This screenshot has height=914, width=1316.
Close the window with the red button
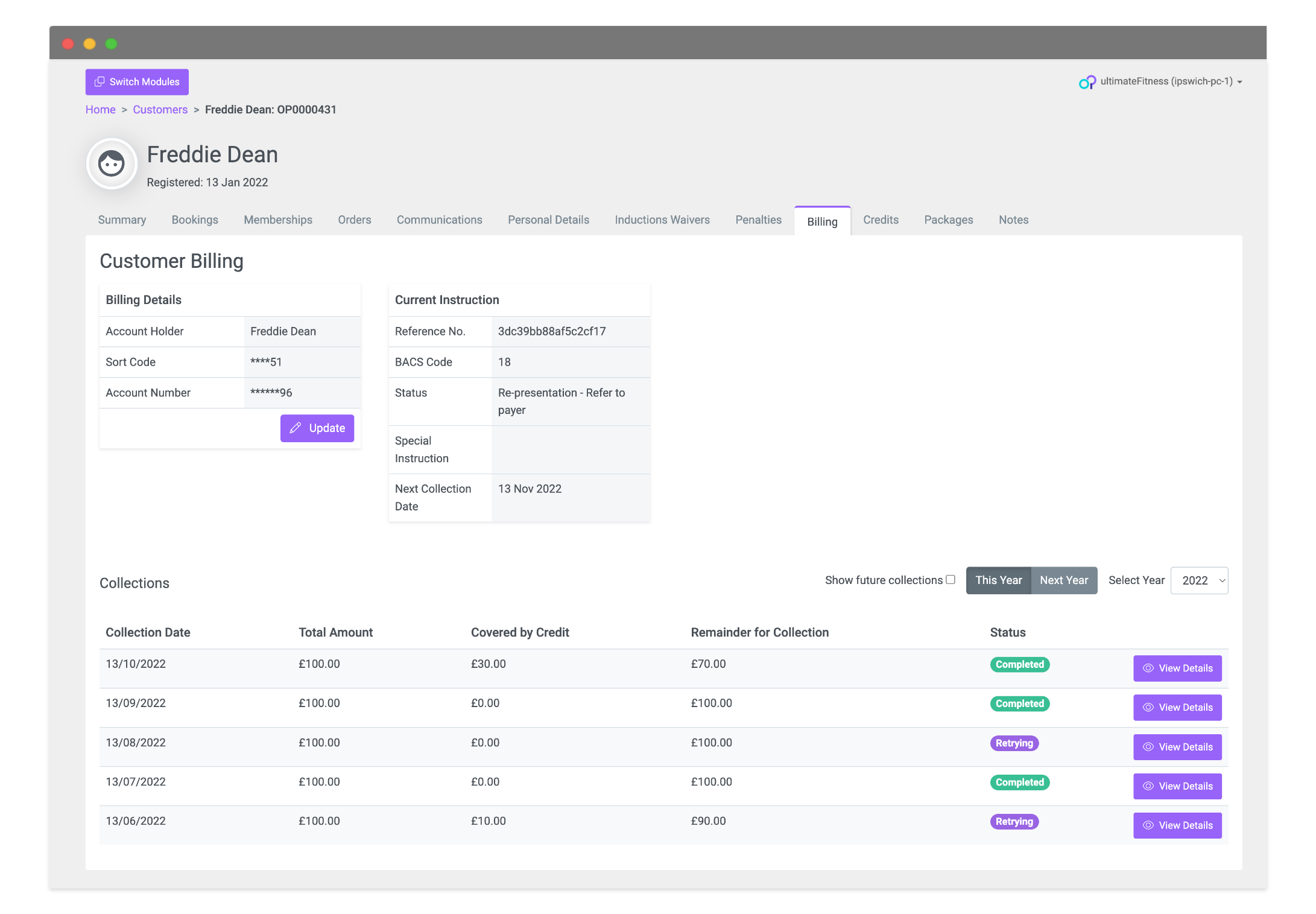pos(68,43)
